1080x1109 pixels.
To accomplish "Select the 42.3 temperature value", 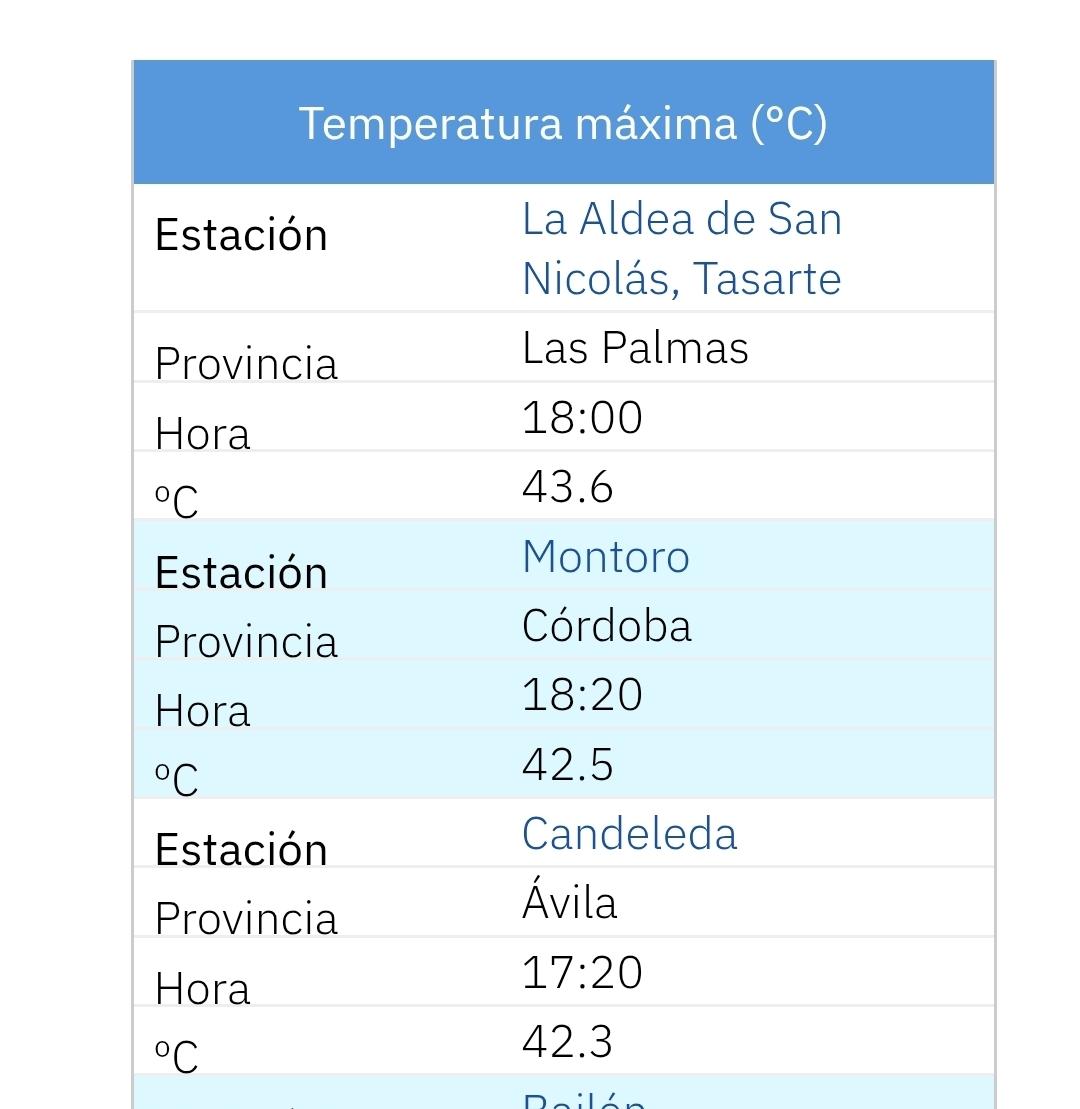I will click(567, 1042).
